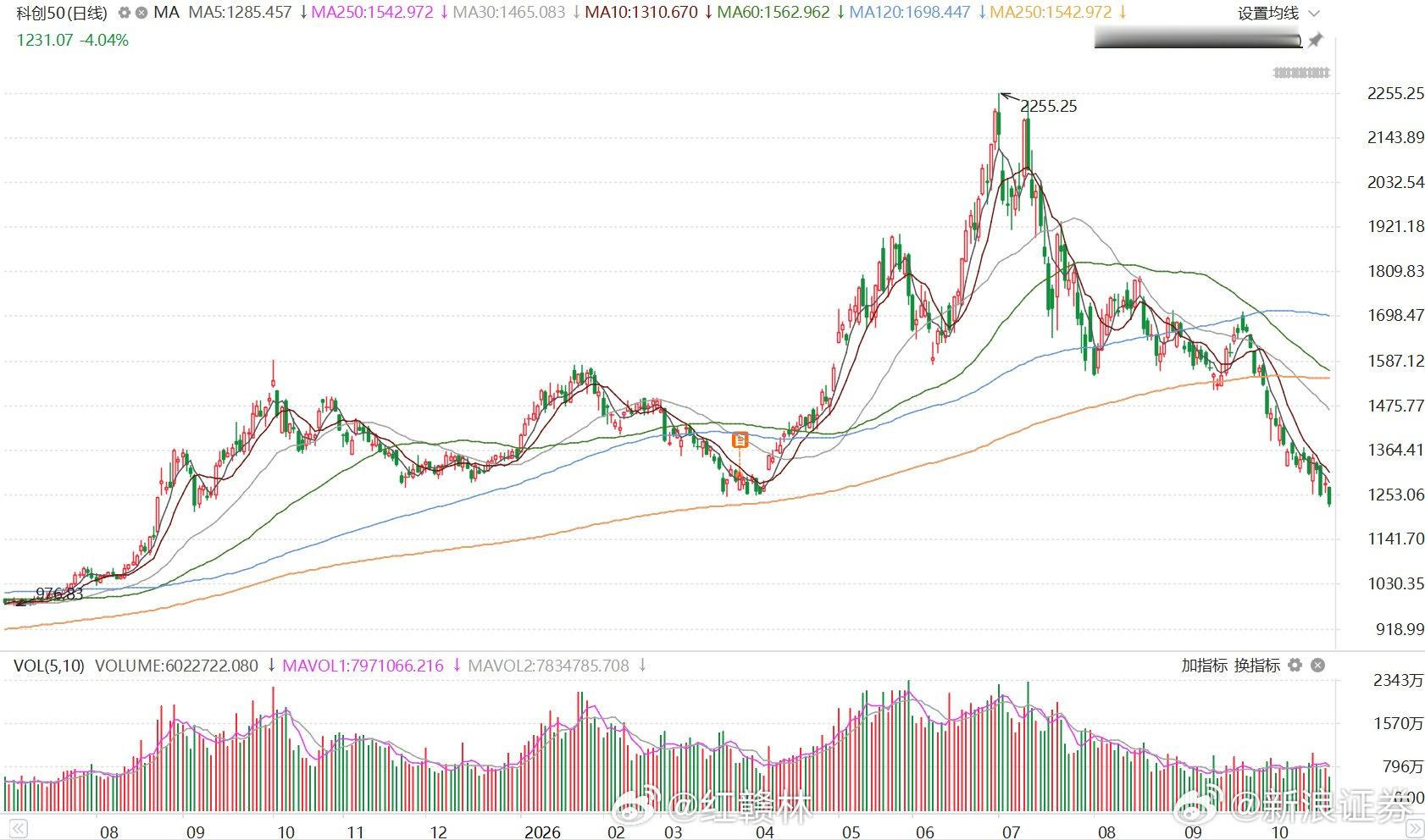
Task: Click the MA30:1465.083 label
Action: [508, 13]
